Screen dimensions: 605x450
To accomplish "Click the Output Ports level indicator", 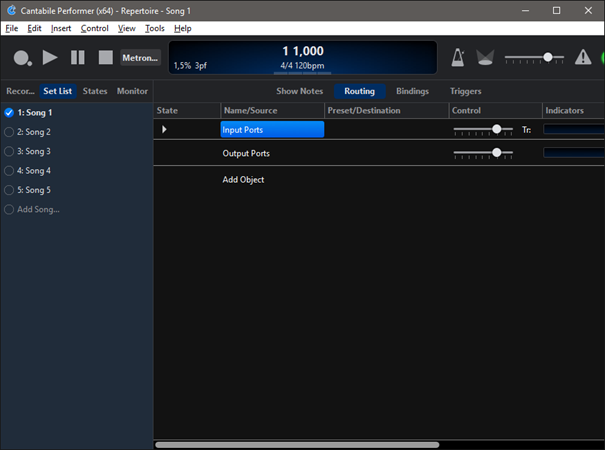I will pyautogui.click(x=574, y=153).
